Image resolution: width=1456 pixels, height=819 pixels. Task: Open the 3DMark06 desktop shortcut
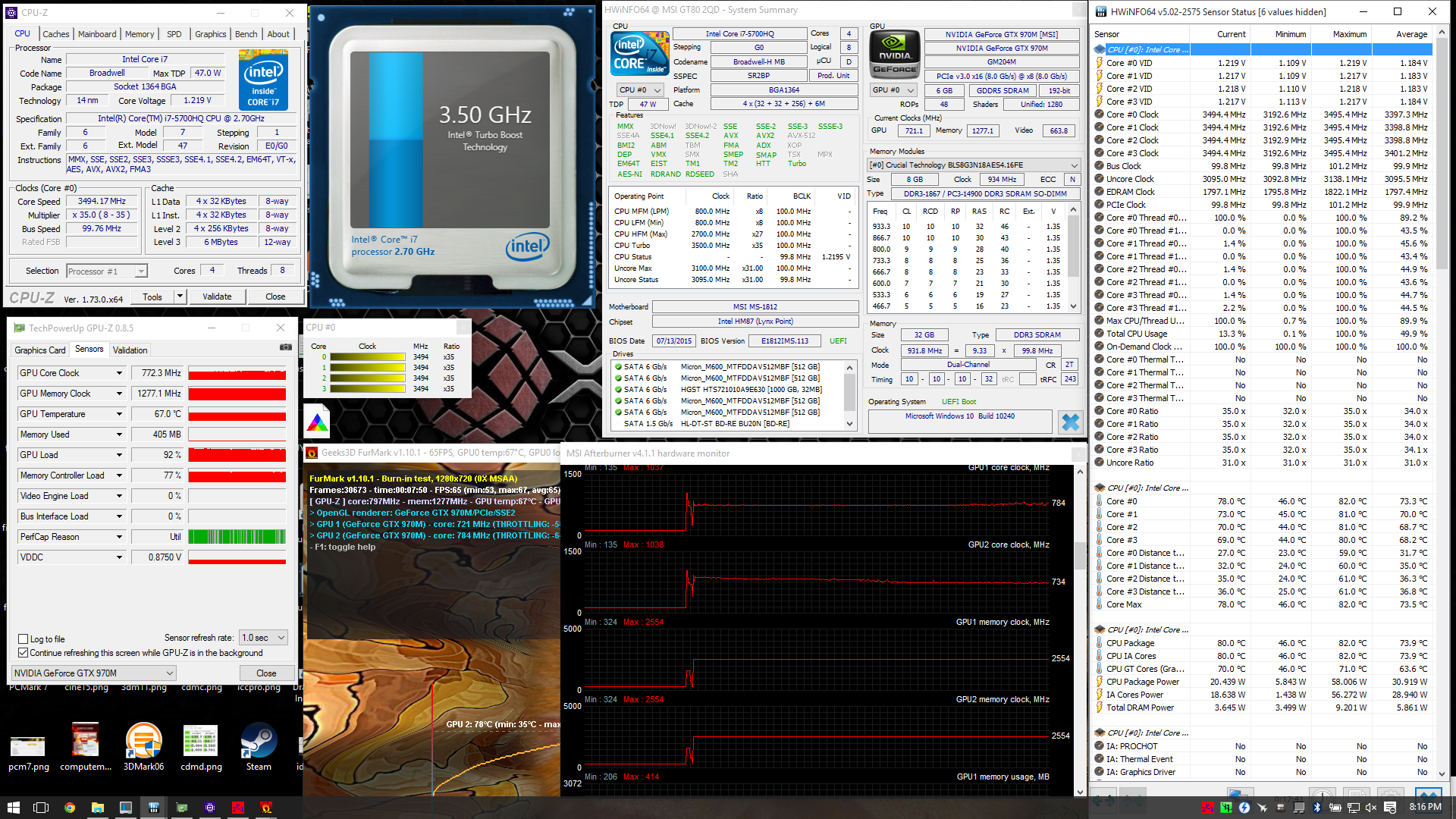coord(143,747)
